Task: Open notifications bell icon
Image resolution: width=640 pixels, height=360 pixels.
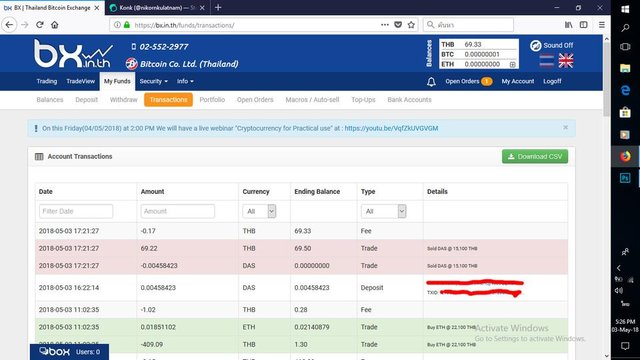Action: [x=431, y=82]
